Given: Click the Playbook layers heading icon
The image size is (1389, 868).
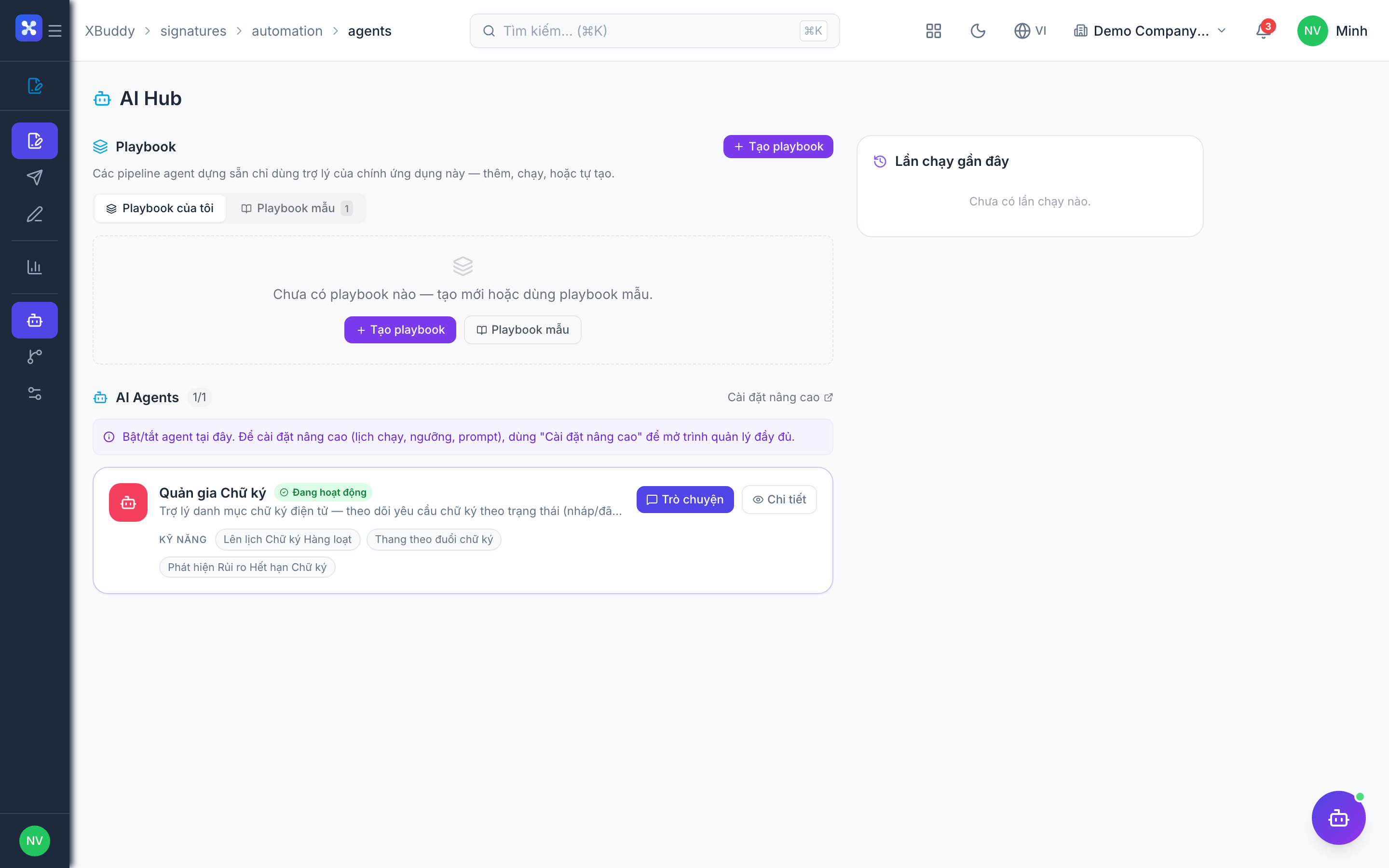Looking at the screenshot, I should click(100, 147).
